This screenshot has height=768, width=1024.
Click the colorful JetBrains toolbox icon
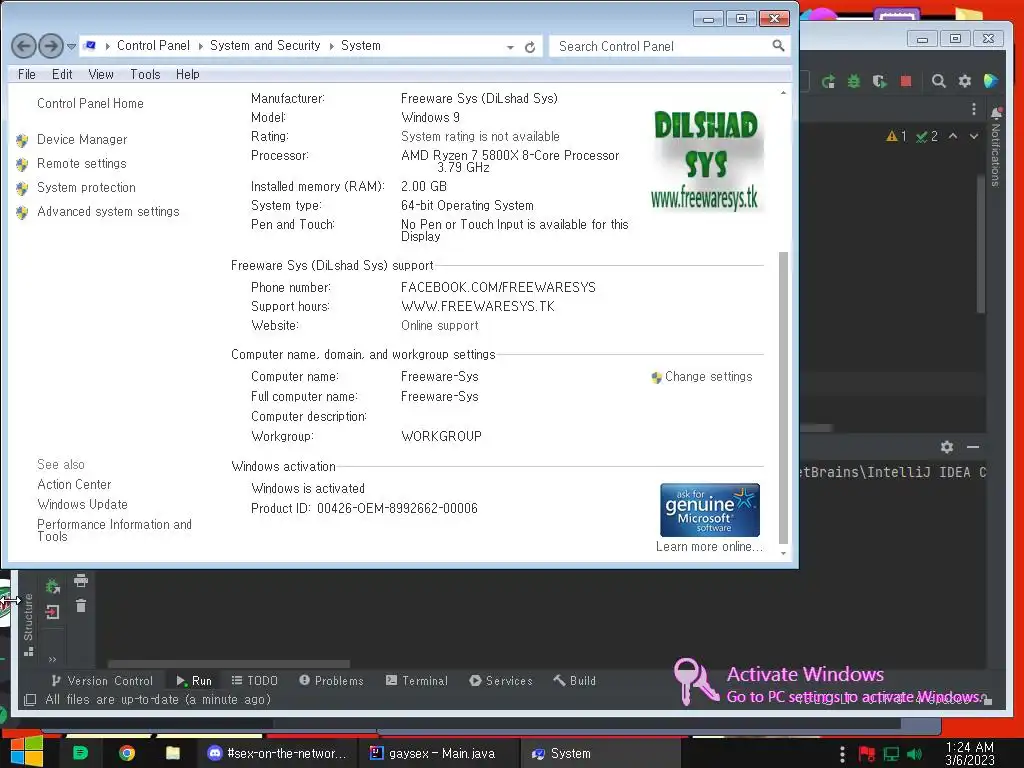click(991, 81)
